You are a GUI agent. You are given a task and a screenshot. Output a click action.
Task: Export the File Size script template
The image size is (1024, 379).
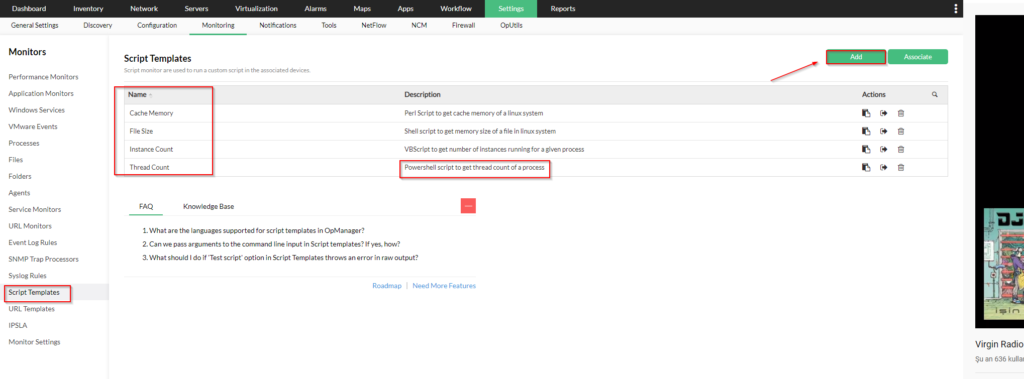(884, 131)
